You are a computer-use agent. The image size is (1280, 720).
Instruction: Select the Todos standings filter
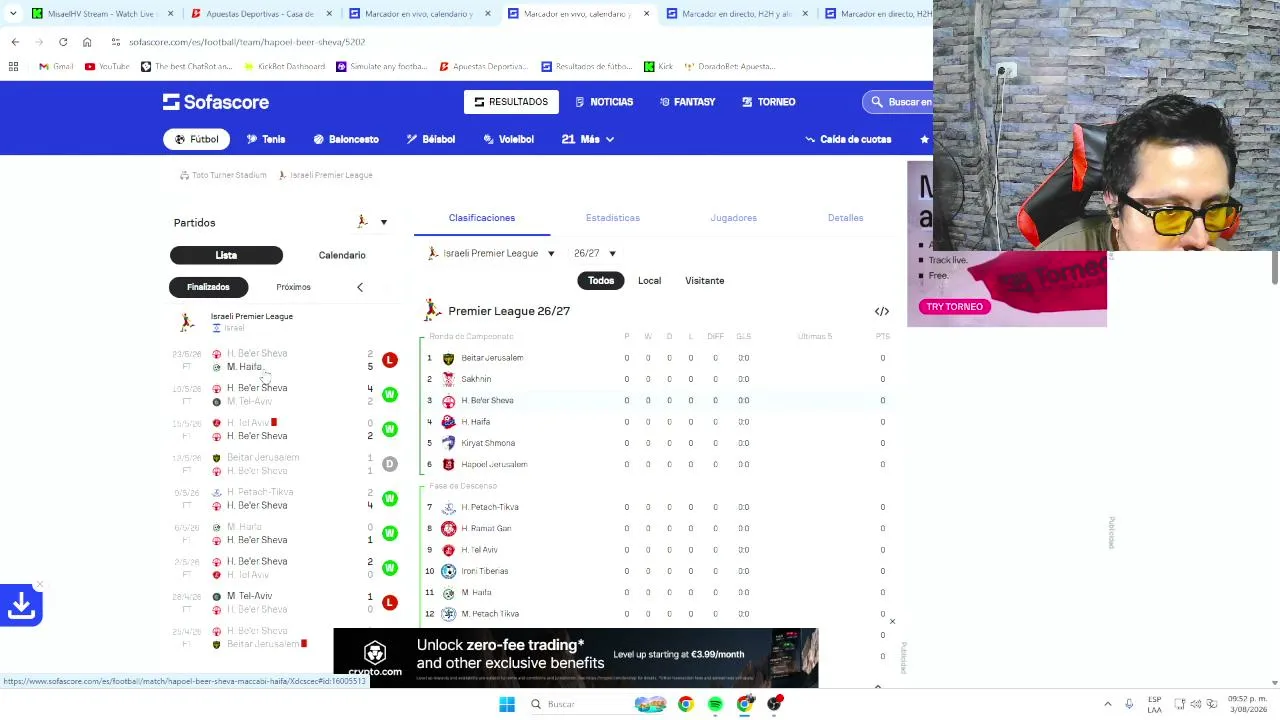tap(601, 281)
